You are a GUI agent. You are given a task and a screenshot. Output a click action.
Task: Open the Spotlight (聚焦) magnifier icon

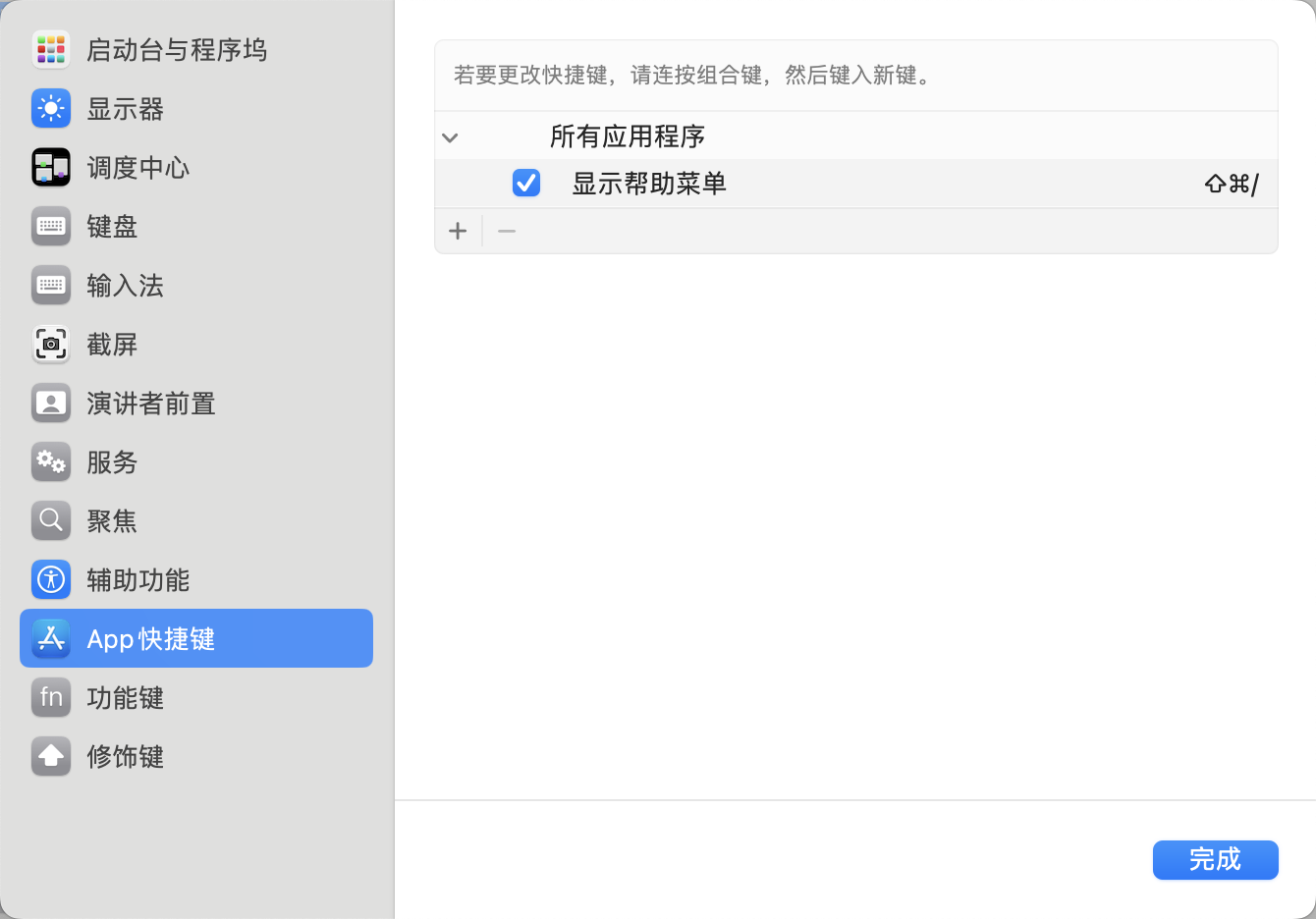(x=51, y=520)
